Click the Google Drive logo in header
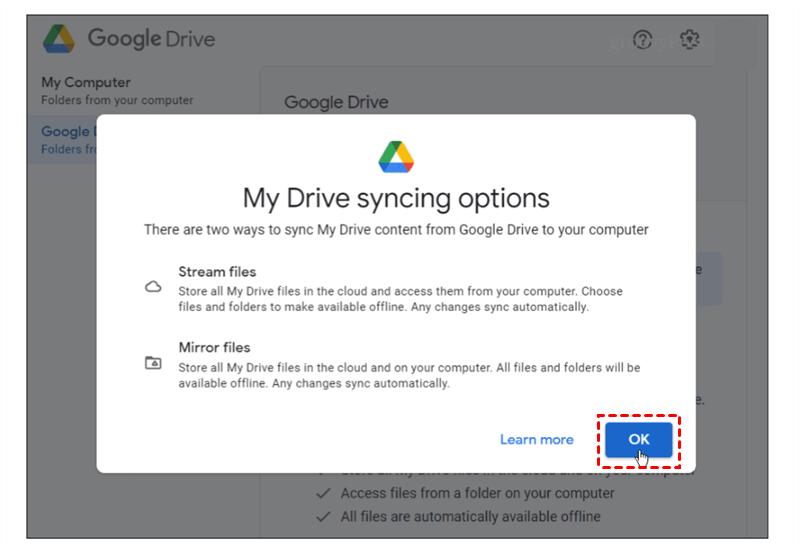Viewport: 800px width, 548px height. 59,39
